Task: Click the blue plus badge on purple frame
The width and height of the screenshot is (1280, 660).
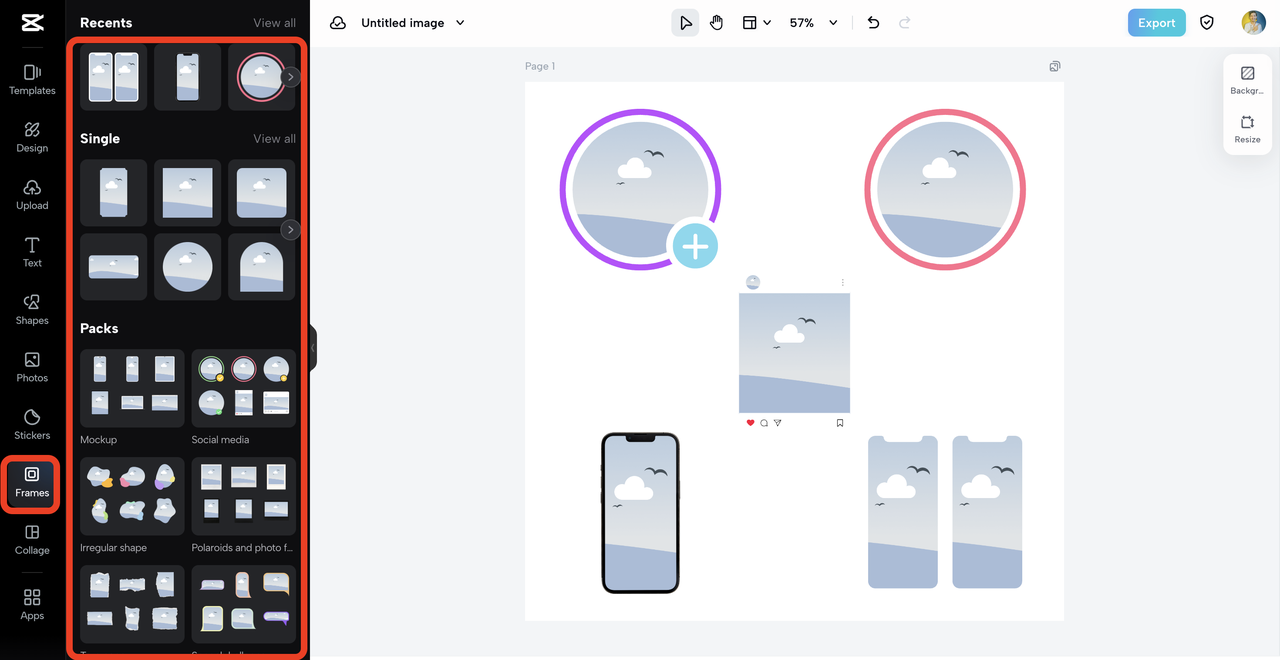Action: point(695,245)
